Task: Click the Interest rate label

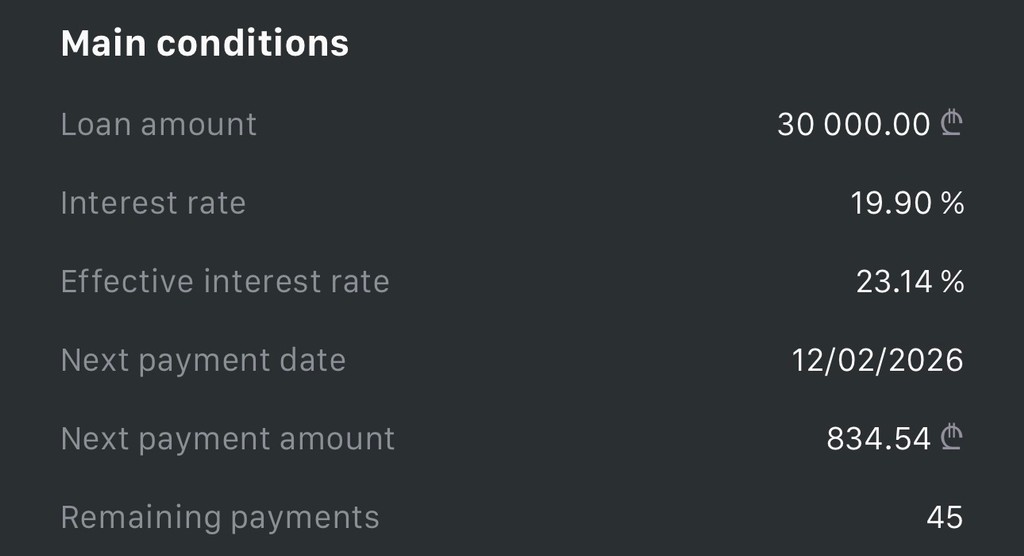Action: [153, 203]
